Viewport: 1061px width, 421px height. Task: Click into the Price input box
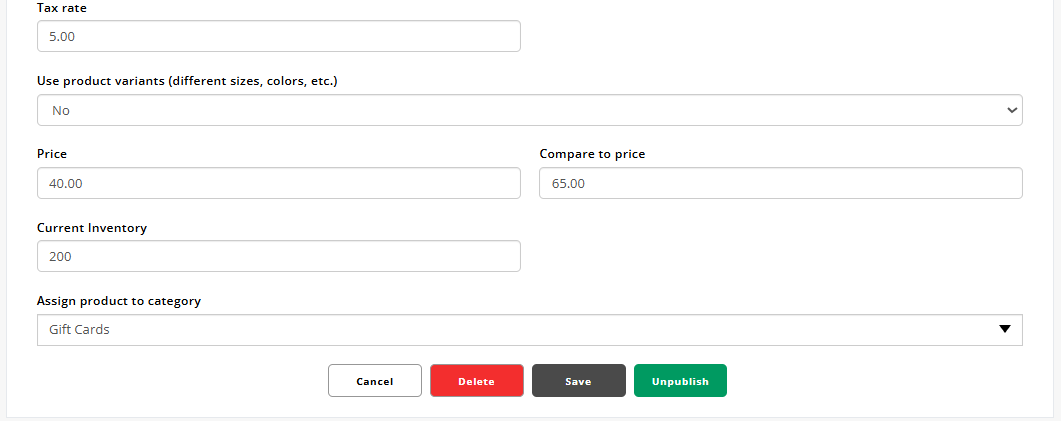[278, 184]
